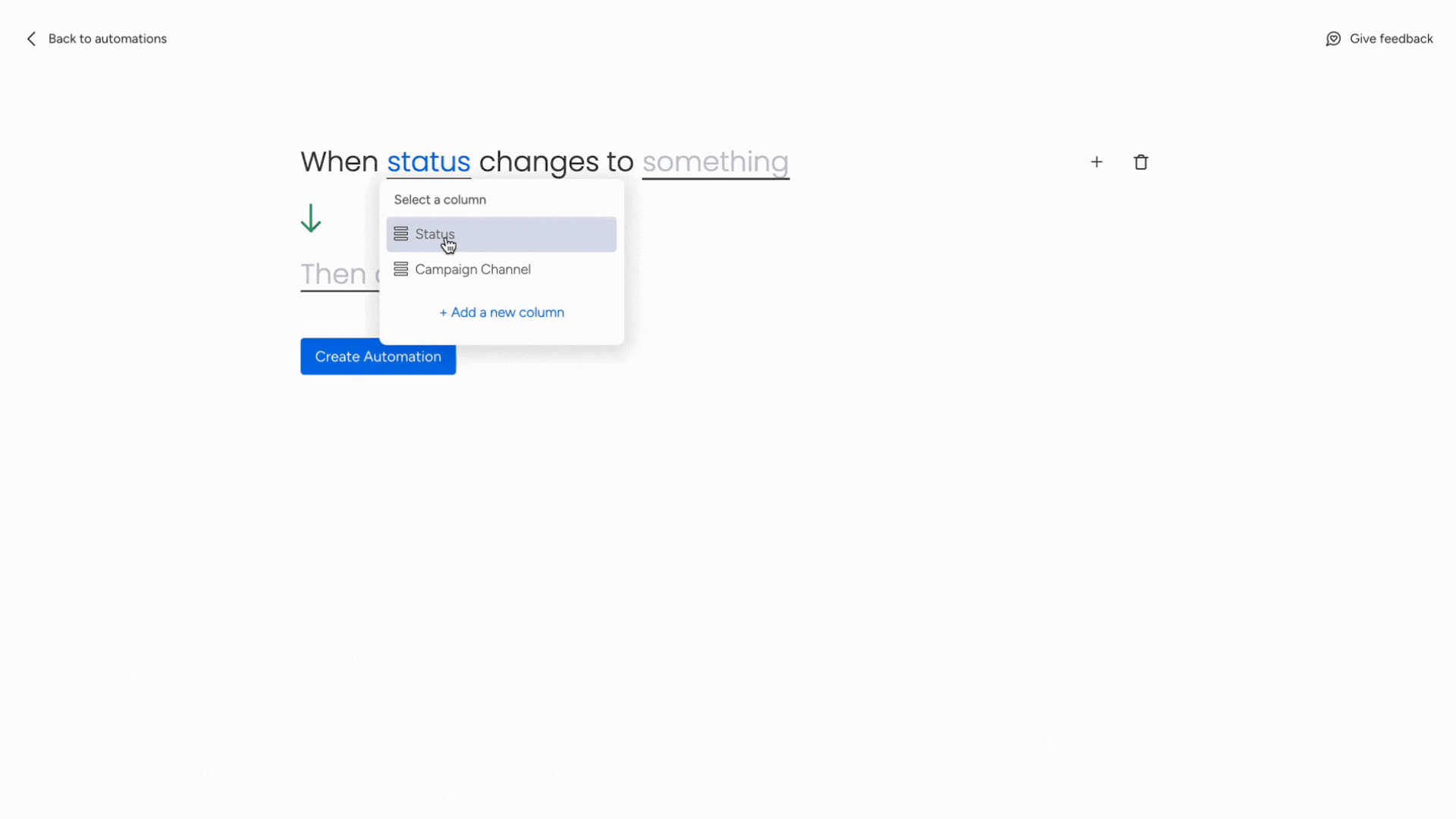
Task: Click Add a new column
Action: point(501,312)
